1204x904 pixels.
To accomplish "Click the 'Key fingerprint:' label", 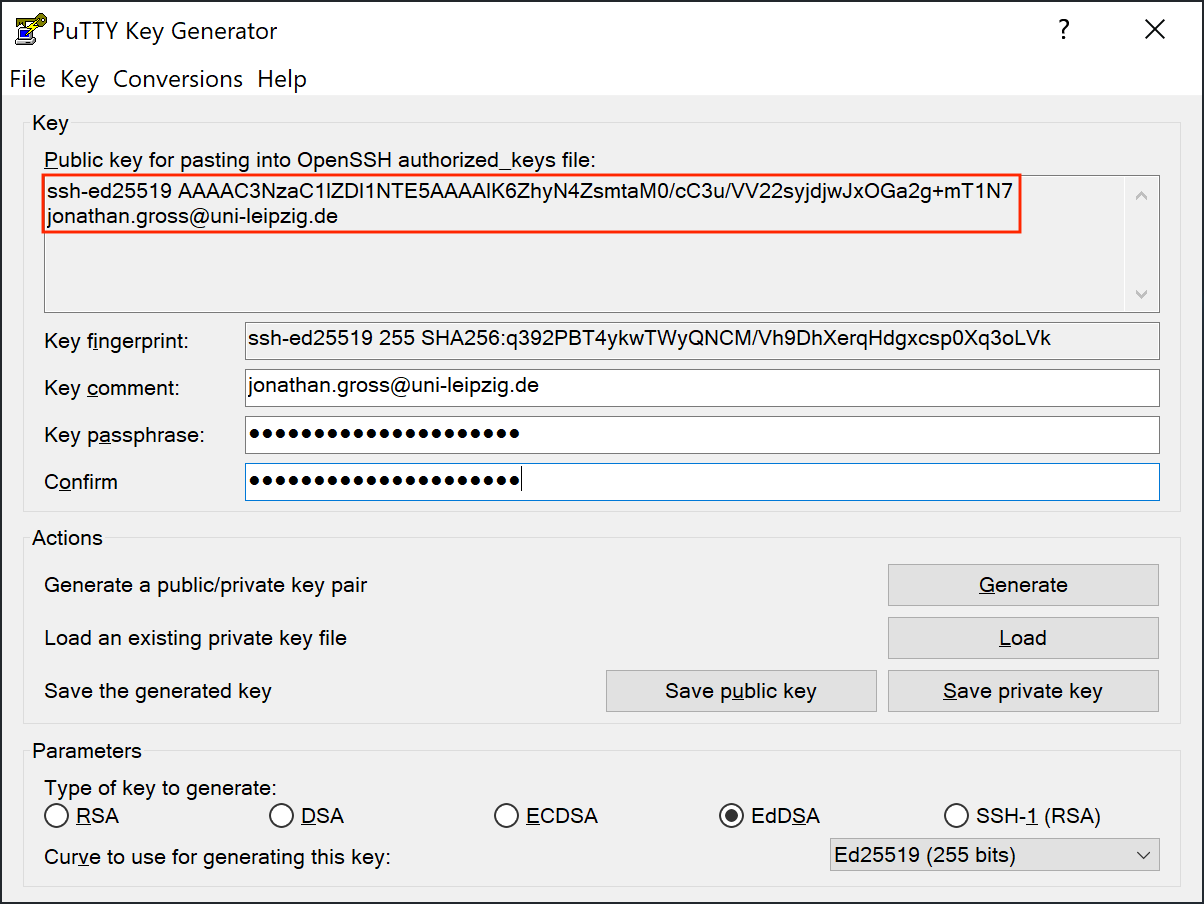I will click(116, 341).
